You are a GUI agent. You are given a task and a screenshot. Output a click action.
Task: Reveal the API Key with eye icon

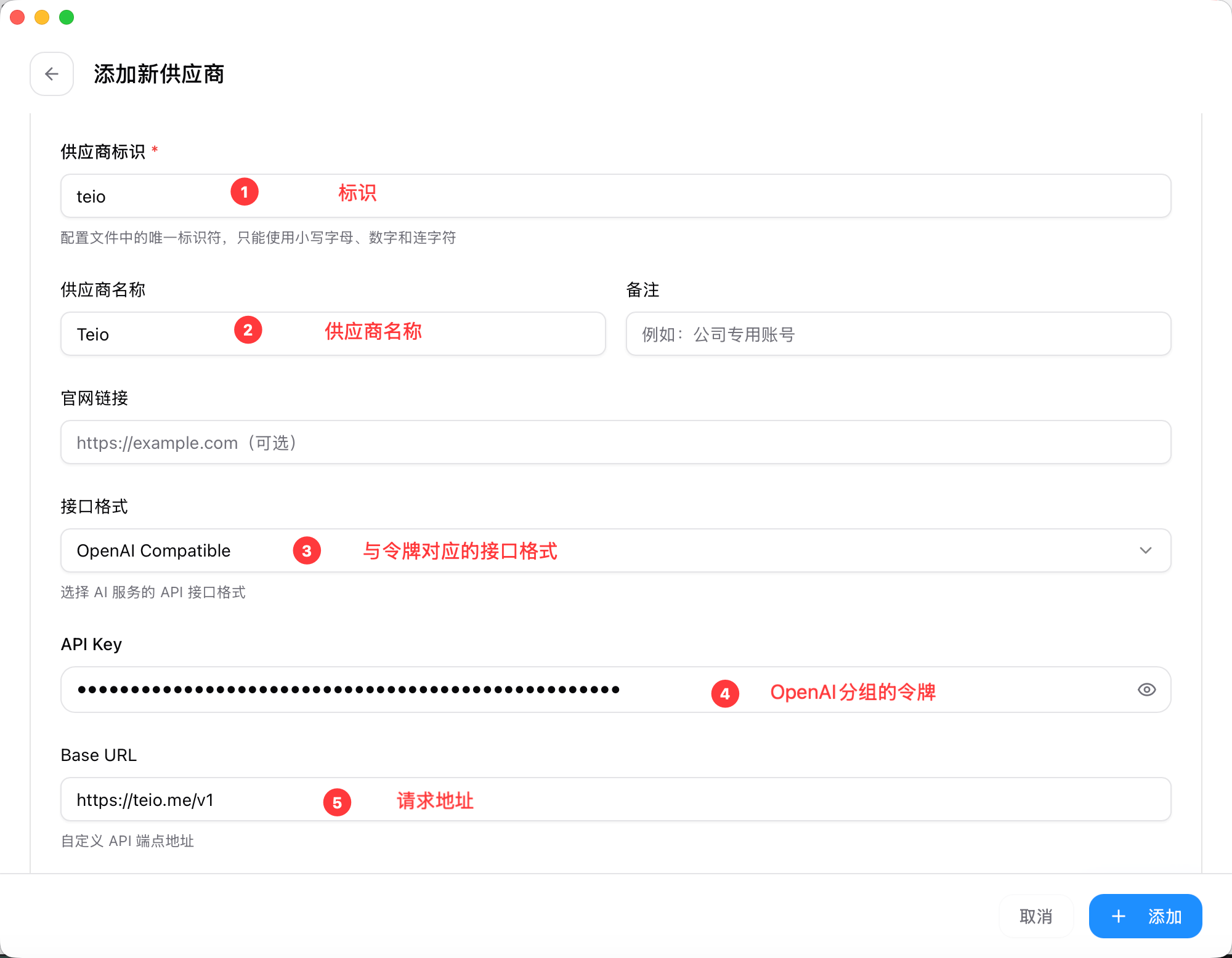click(x=1146, y=690)
